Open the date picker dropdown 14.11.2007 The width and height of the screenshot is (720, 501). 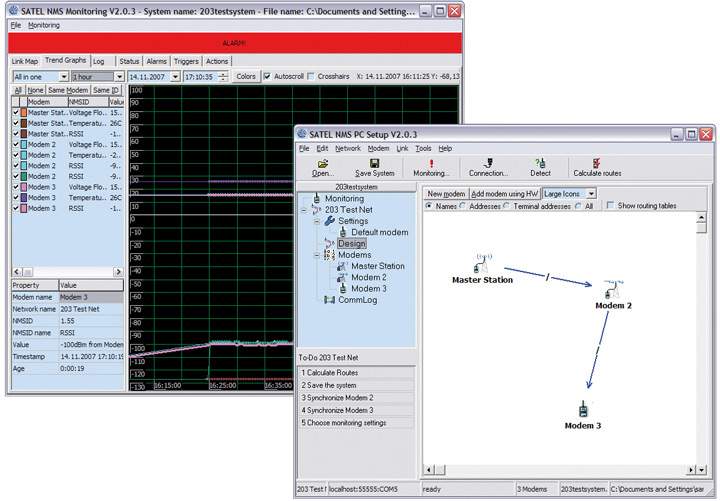(175, 77)
